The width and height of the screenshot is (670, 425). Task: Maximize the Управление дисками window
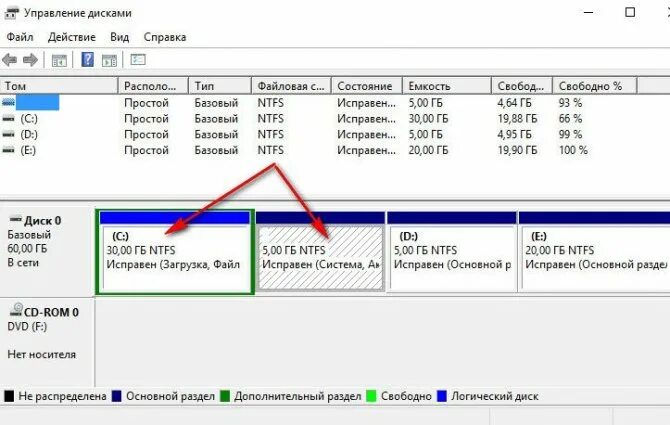tap(630, 12)
